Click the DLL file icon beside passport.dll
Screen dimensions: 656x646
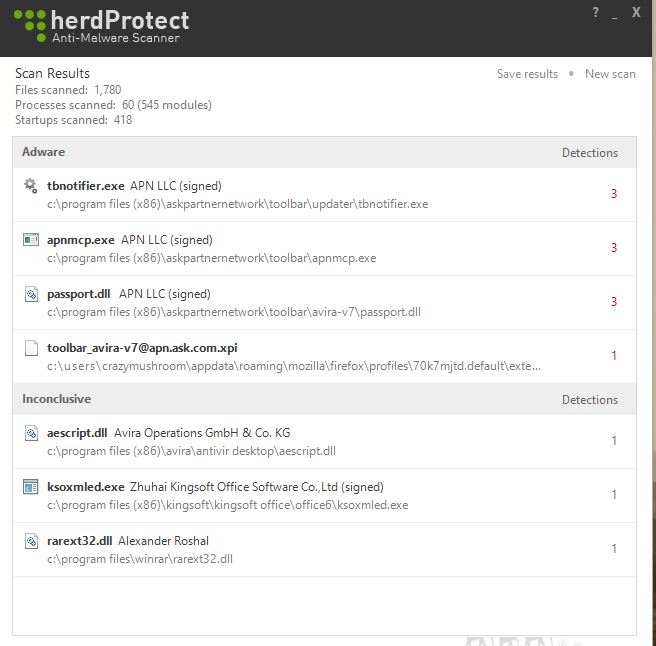pyautogui.click(x=30, y=294)
